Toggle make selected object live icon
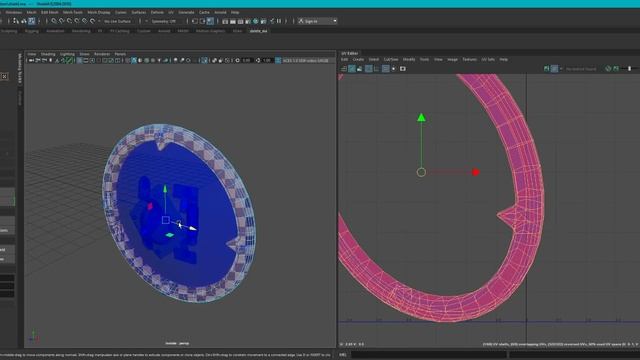The height and width of the screenshot is (360, 640). click(93, 21)
